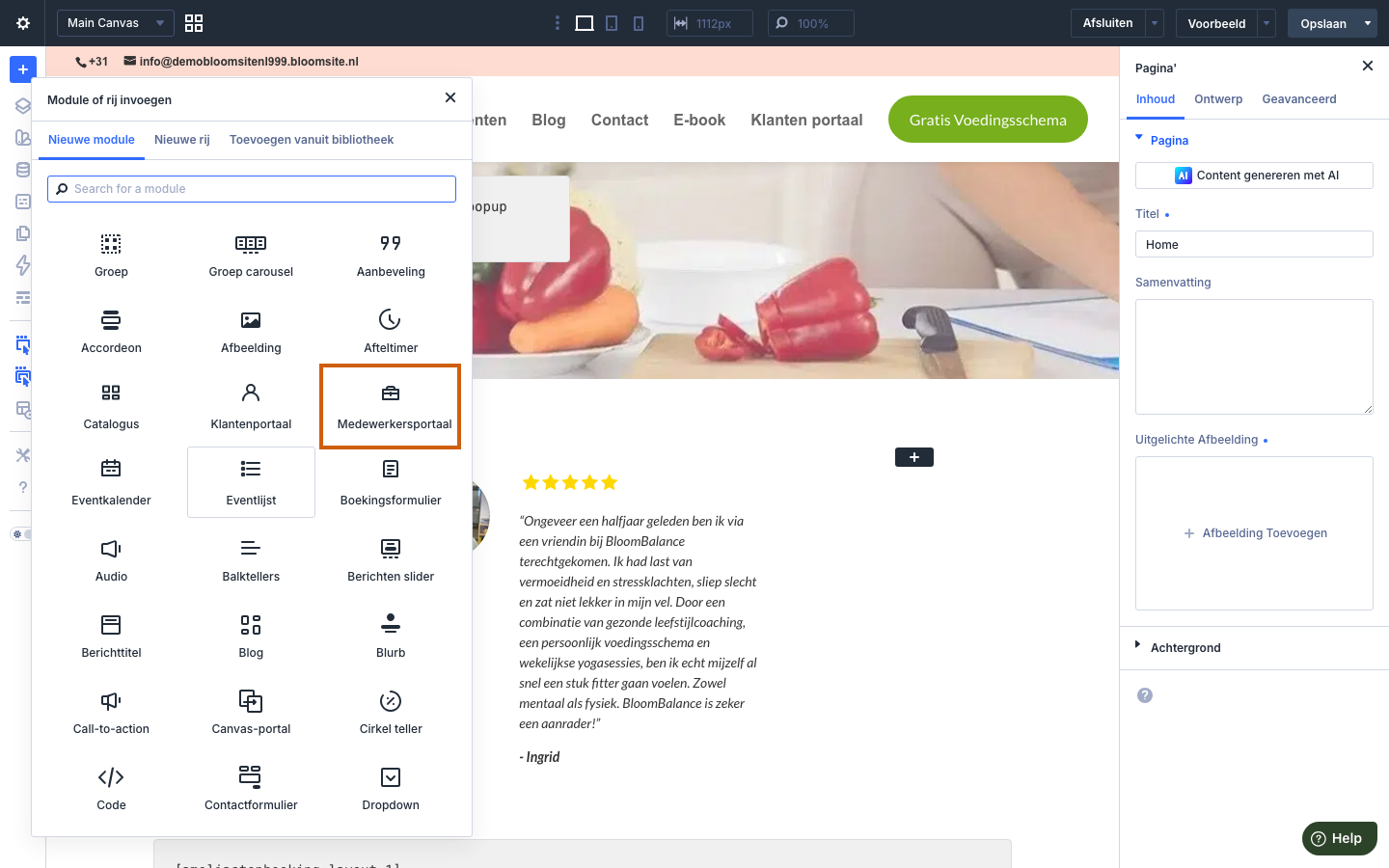
Task: Add the Afbeelding module
Action: tap(251, 331)
